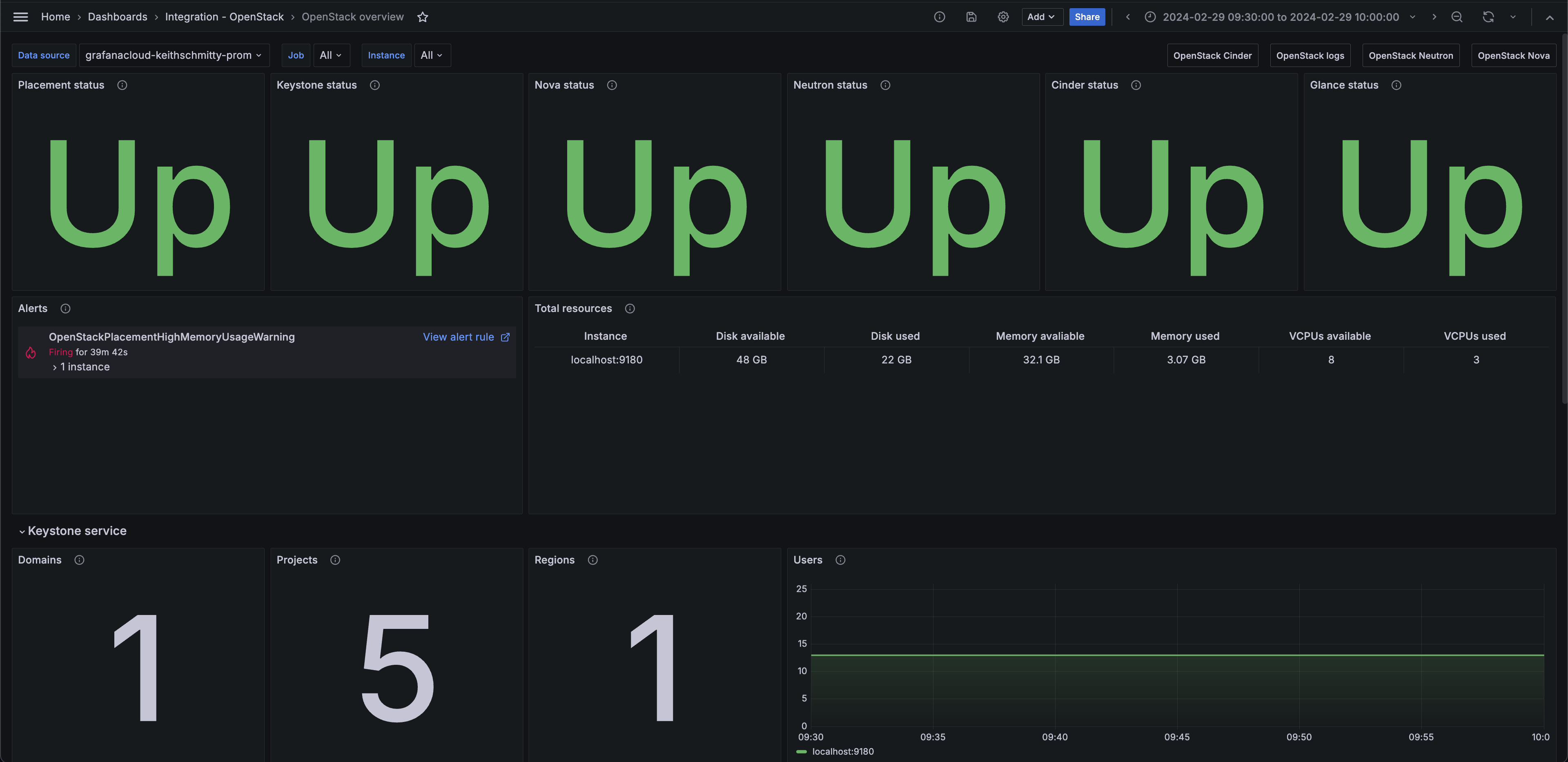1568x762 pixels.
Task: Open the Instance filter dropdown
Action: click(432, 55)
